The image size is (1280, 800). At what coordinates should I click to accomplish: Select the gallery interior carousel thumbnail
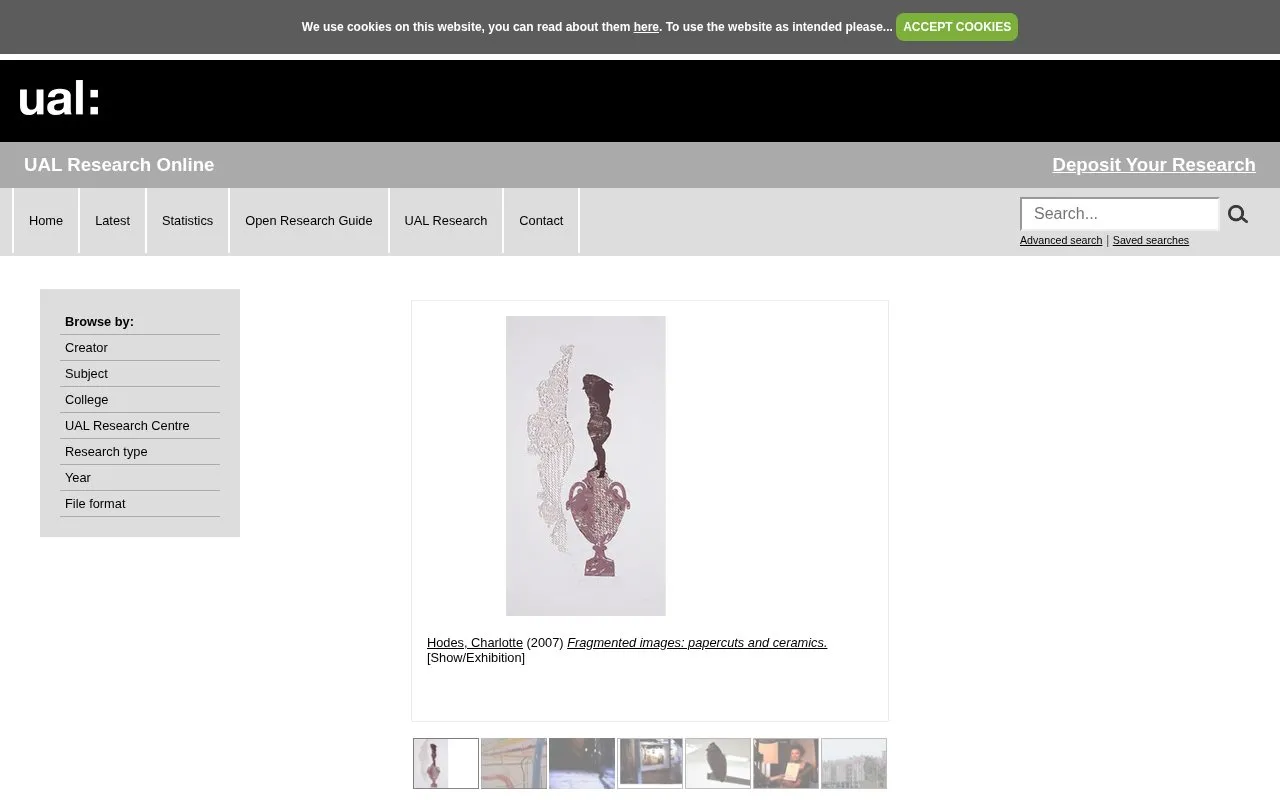tap(650, 764)
